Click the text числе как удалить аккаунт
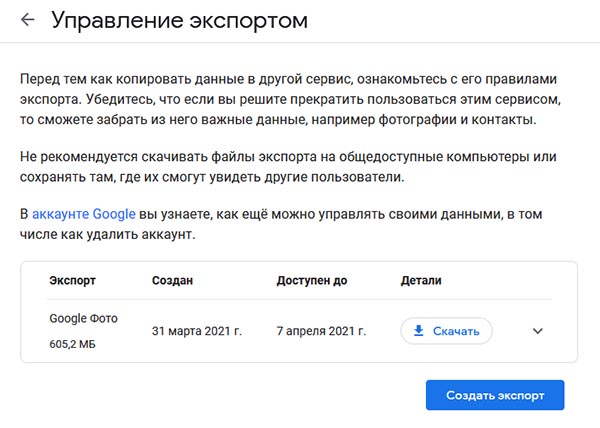The width and height of the screenshot is (600, 428). point(108,234)
